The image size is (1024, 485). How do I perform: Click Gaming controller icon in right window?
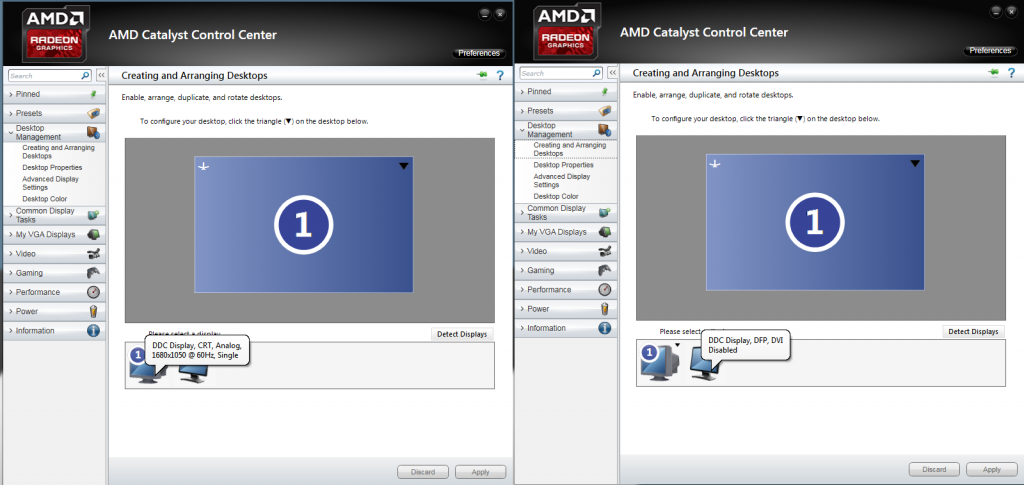605,270
